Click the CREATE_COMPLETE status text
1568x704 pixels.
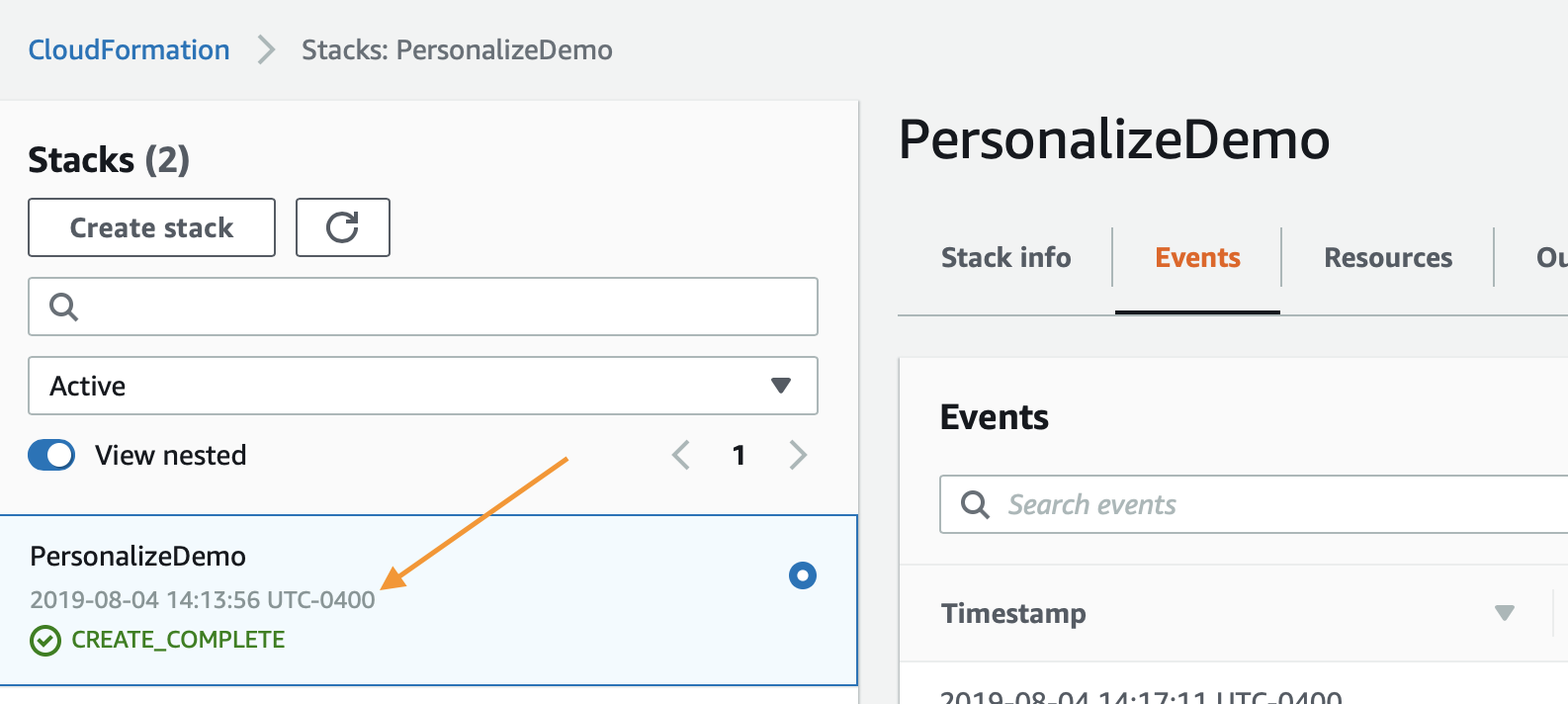178,640
